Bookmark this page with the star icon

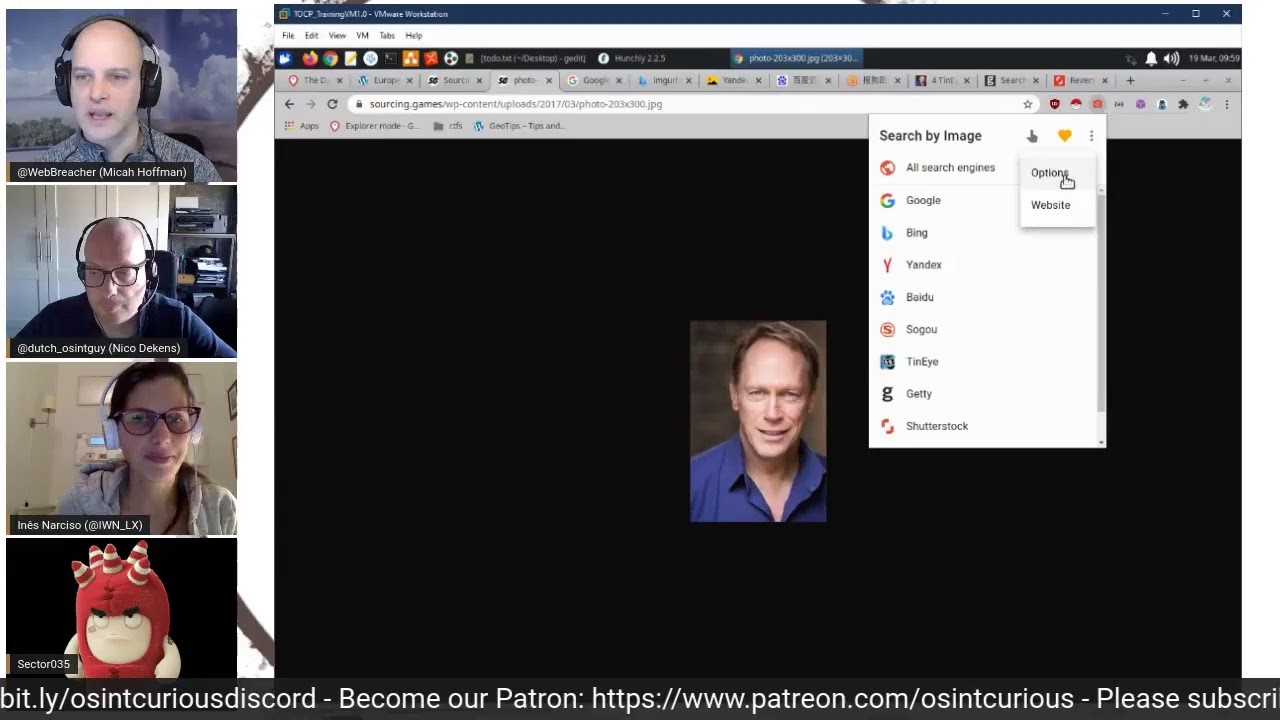pos(1027,104)
